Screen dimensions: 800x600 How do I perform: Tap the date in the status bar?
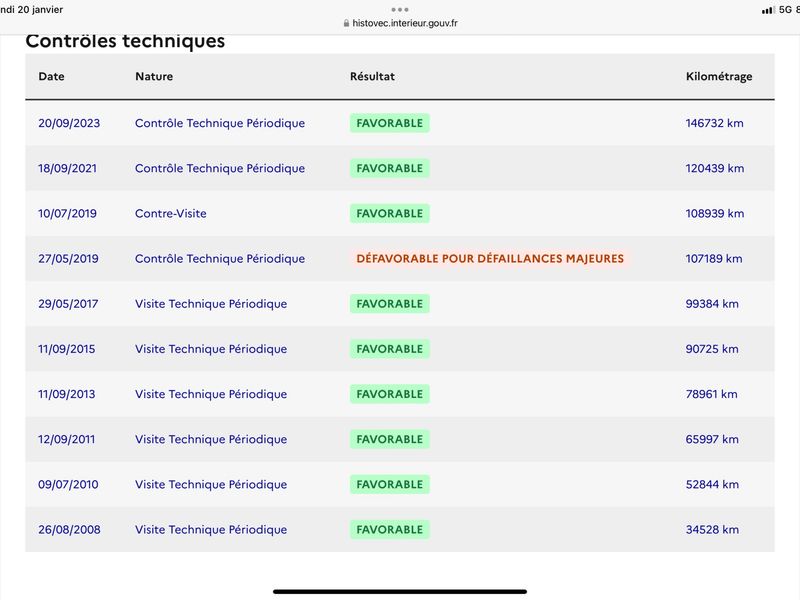click(32, 10)
